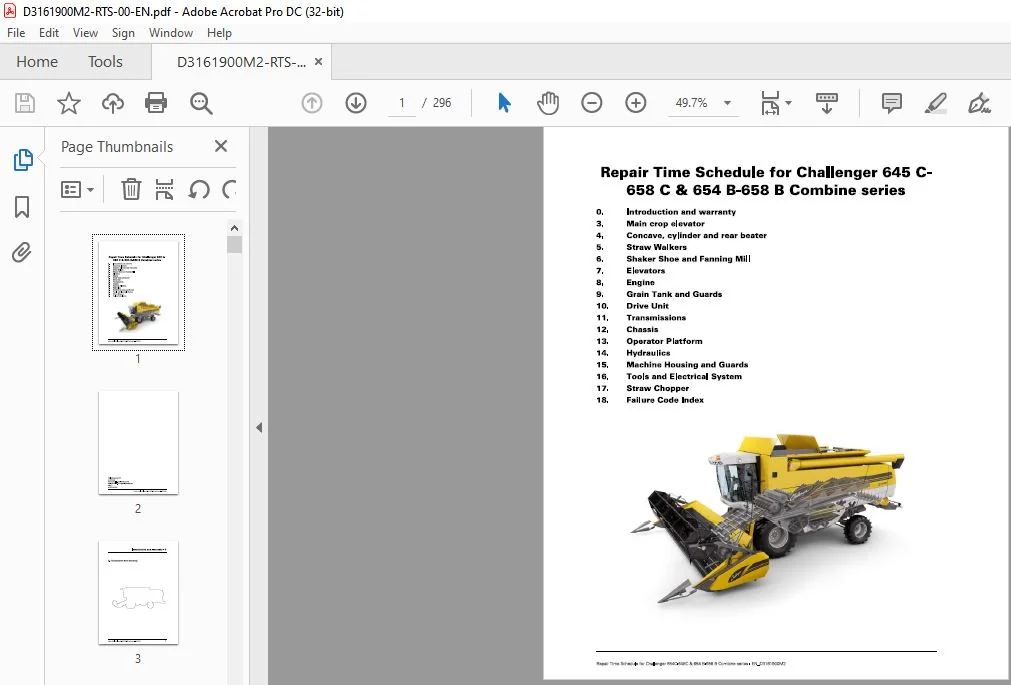This screenshot has height=685, width=1011.
Task: Open the Sign menu
Action: [x=123, y=33]
